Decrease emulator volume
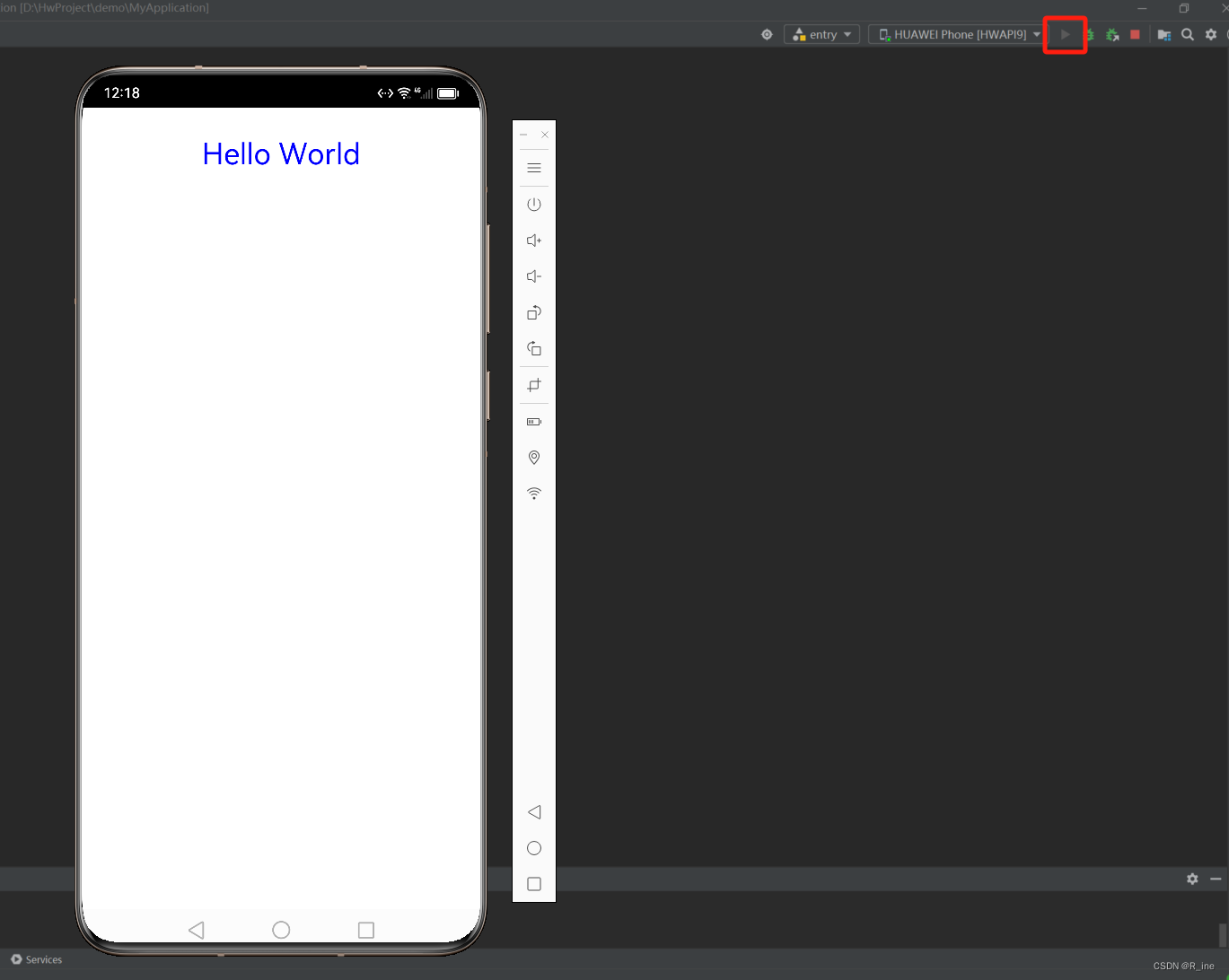Viewport: 1229px width, 980px height. tap(534, 276)
